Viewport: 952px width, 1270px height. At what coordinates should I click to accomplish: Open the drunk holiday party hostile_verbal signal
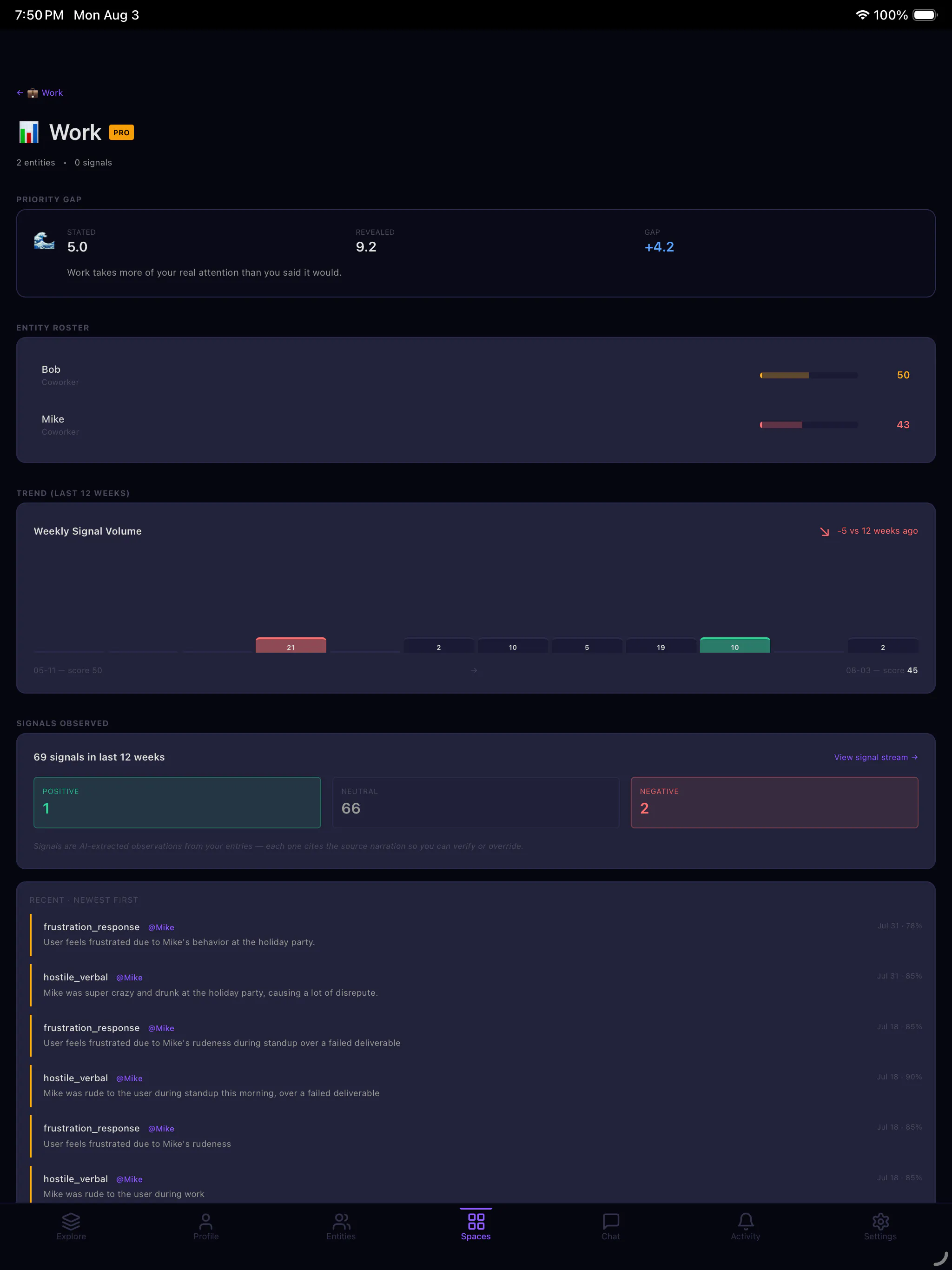click(476, 985)
